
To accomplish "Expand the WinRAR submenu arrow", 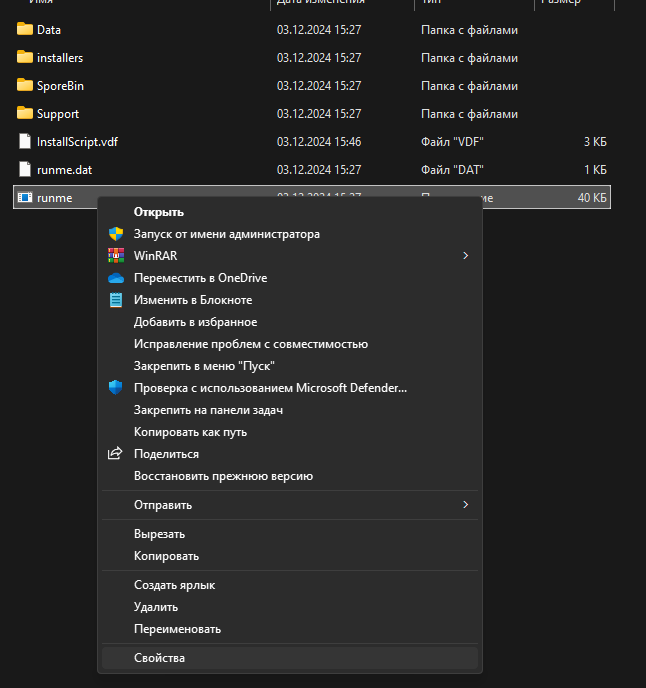I will [466, 255].
